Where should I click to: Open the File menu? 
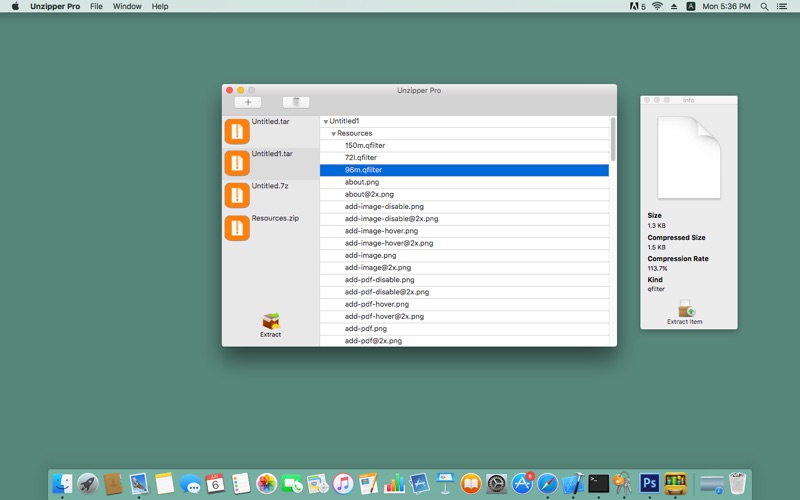pos(96,6)
